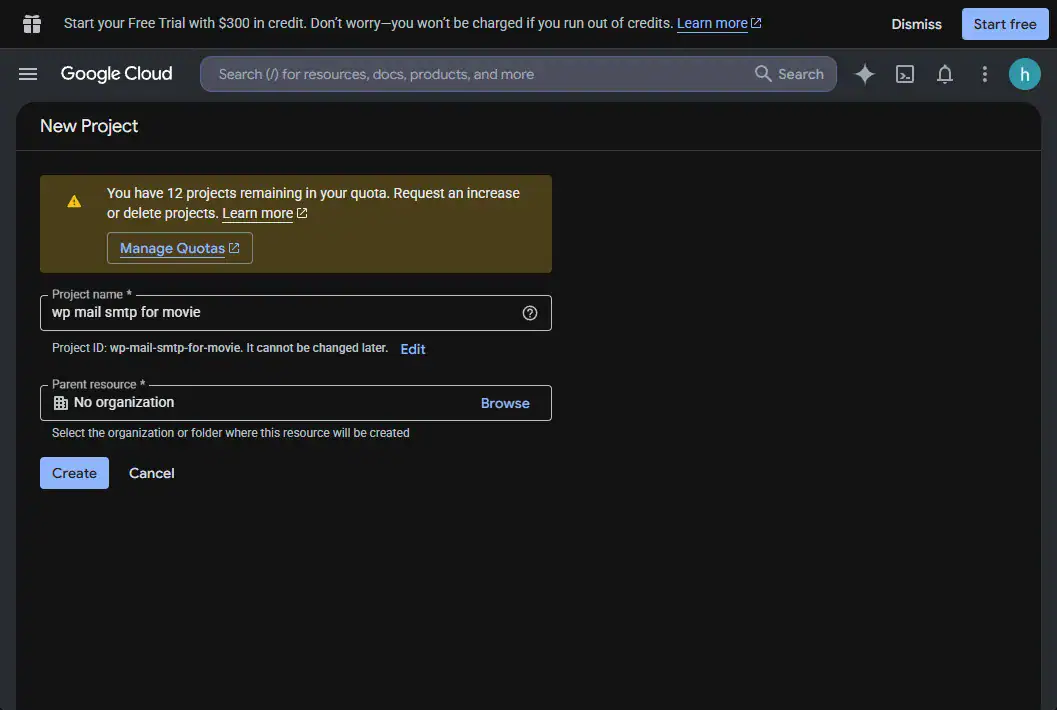This screenshot has height=710, width=1057.
Task: Click the 'Select the organization or folder' hint text
Action: [x=231, y=433]
